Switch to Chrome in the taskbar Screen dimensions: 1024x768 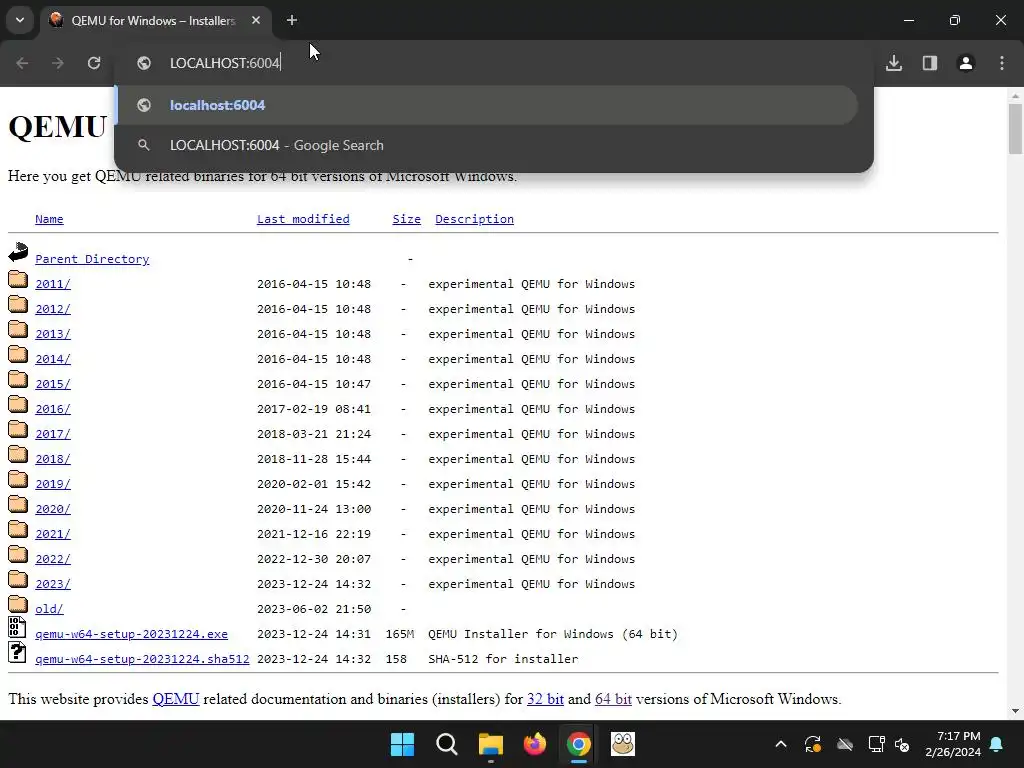(579, 744)
